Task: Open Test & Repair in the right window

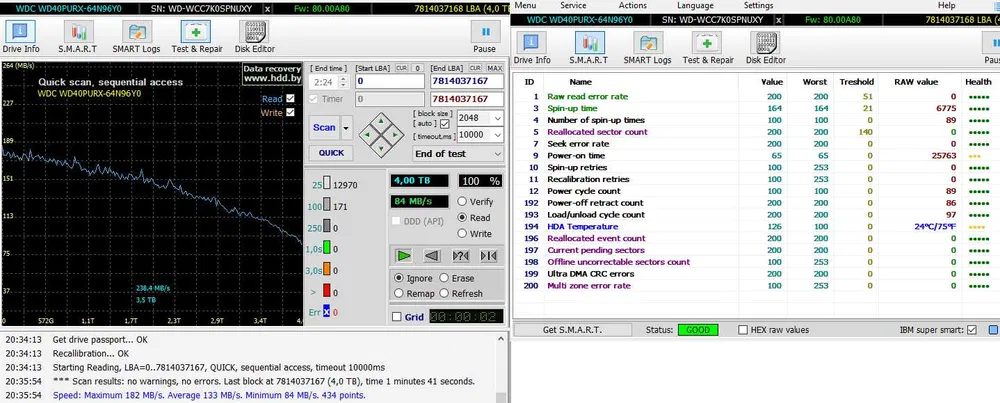Action: point(707,48)
